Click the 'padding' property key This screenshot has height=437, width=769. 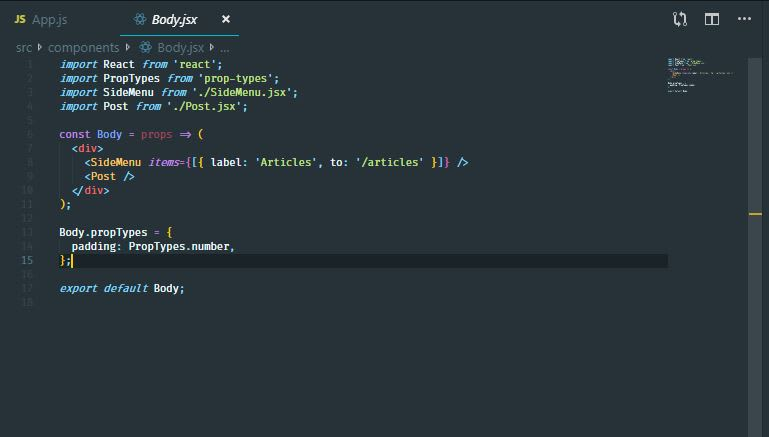94,246
